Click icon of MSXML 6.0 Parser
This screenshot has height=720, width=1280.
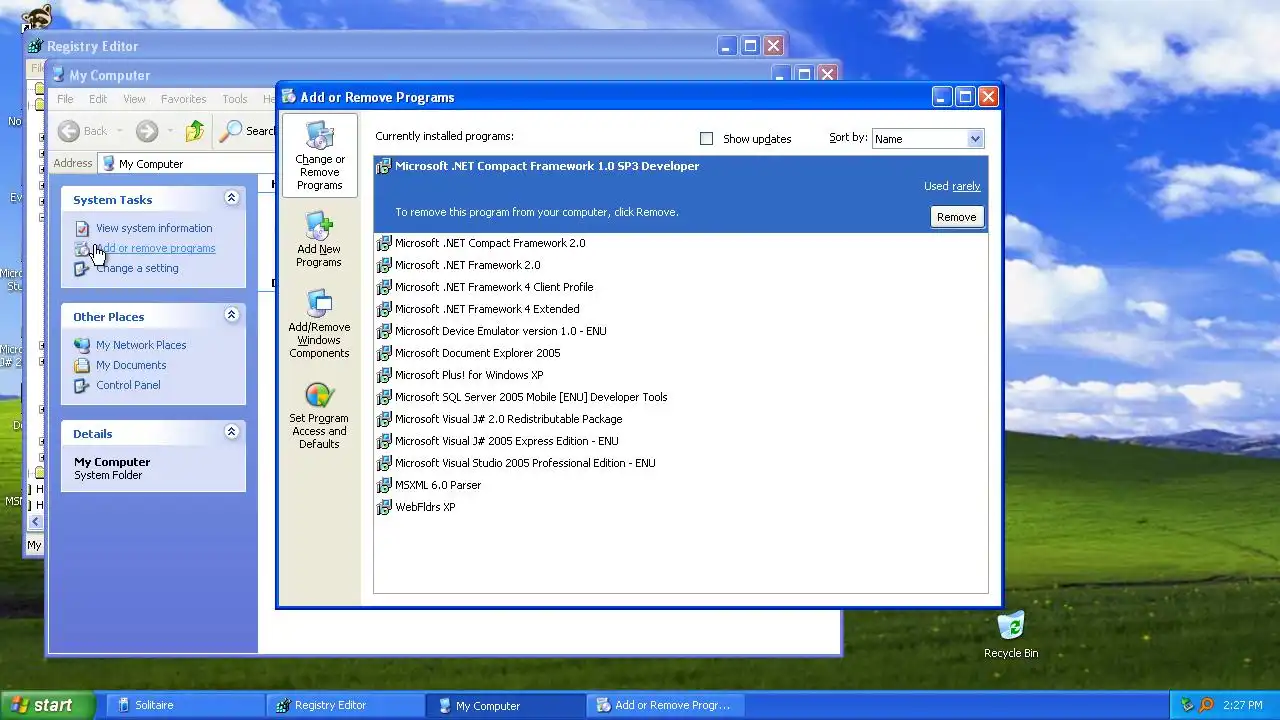[x=383, y=485]
